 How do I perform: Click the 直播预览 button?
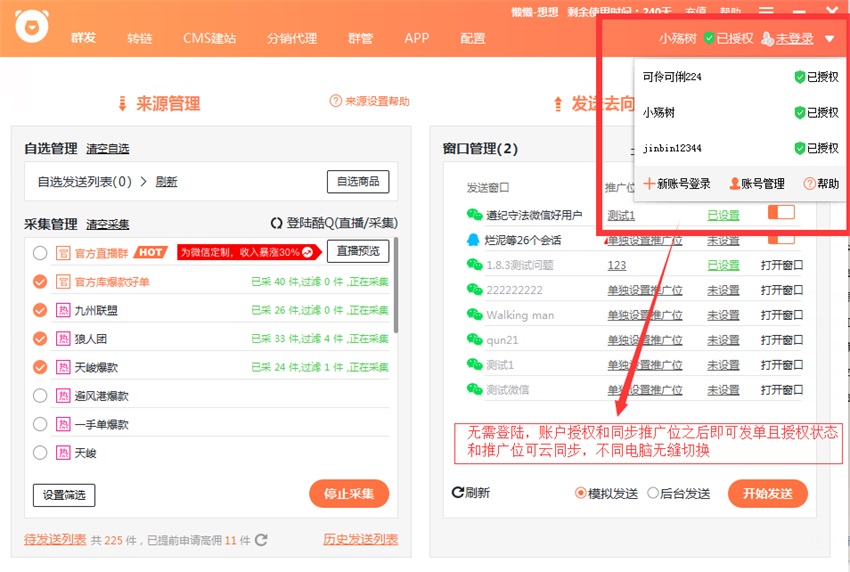click(x=358, y=251)
